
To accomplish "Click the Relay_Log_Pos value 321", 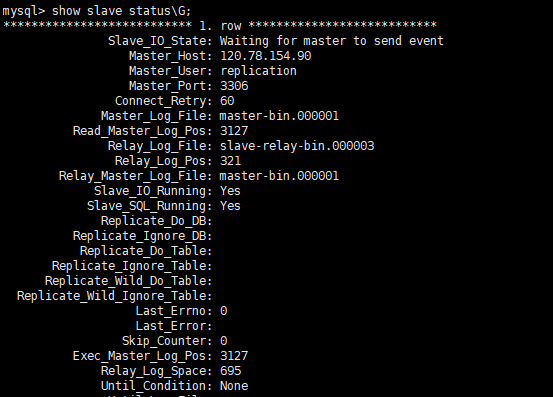I will point(230,161).
